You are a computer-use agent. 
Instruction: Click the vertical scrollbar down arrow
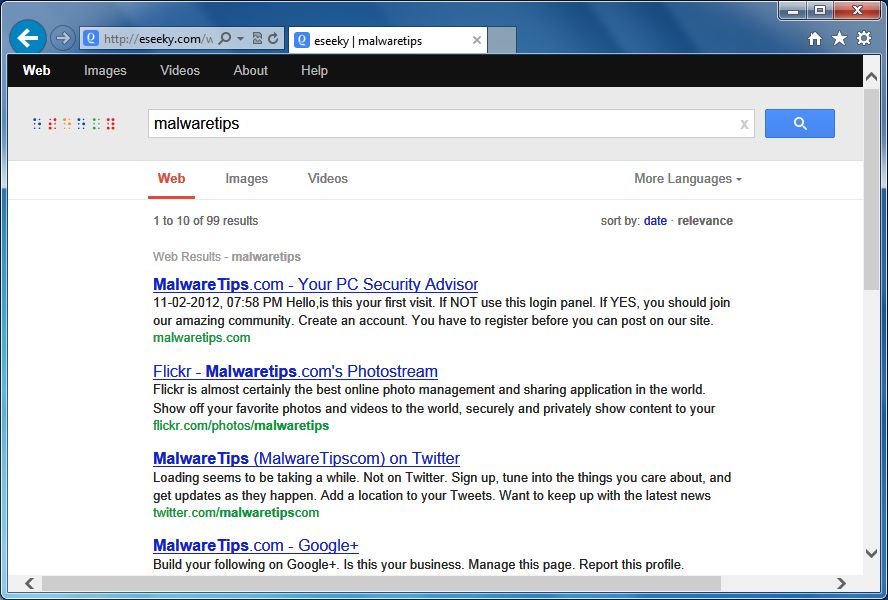[x=871, y=553]
